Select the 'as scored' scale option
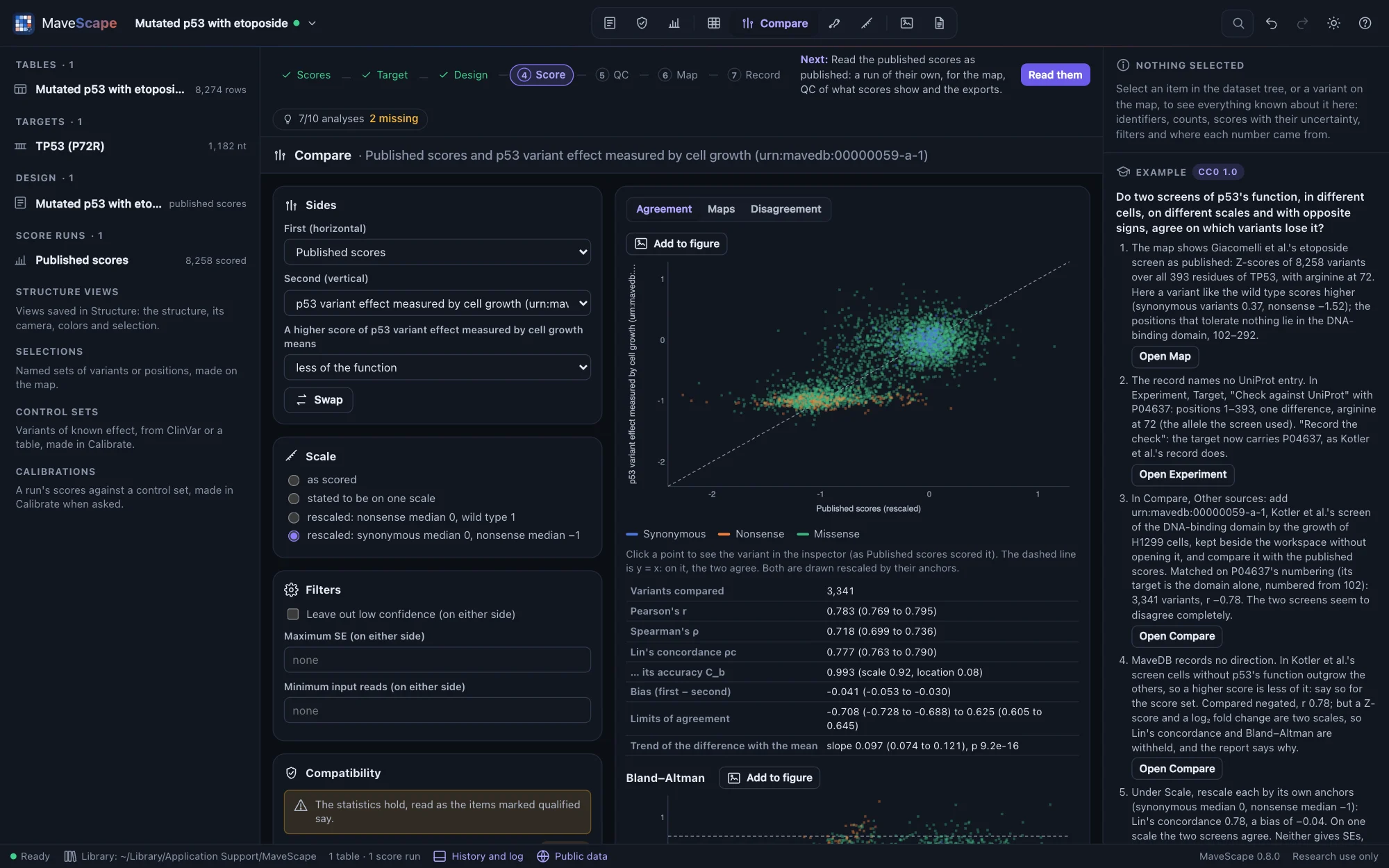Viewport: 1389px width, 868px height. pos(294,480)
